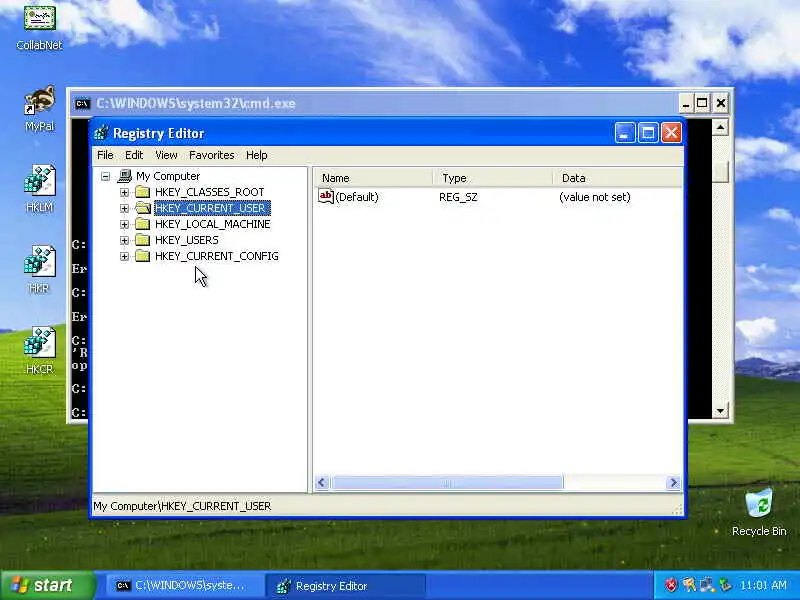Select the HKR registry file on desktop
Viewport: 800px width, 600px height.
(x=39, y=269)
